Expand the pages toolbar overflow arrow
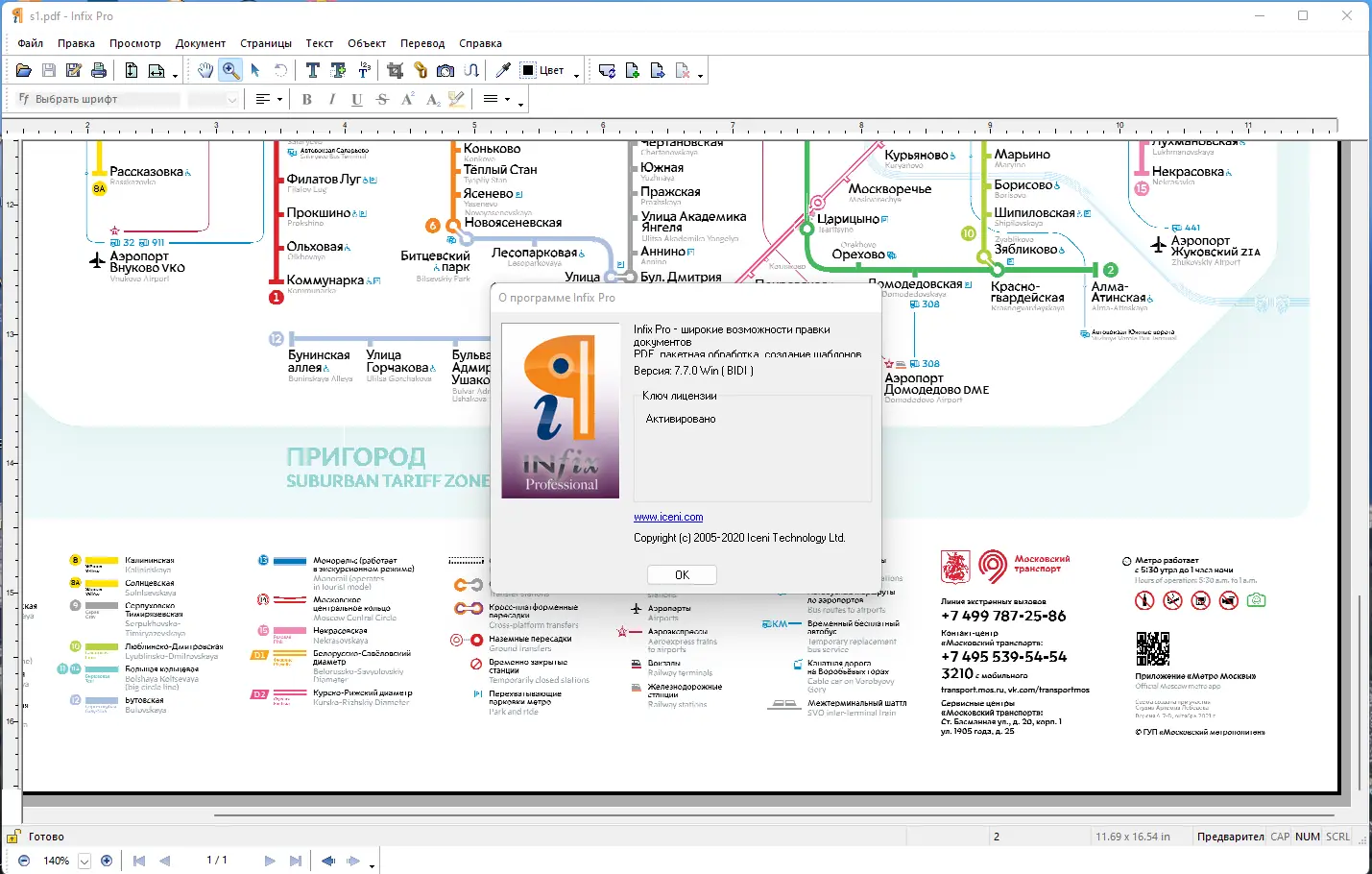The width and height of the screenshot is (1372, 874). click(x=700, y=75)
